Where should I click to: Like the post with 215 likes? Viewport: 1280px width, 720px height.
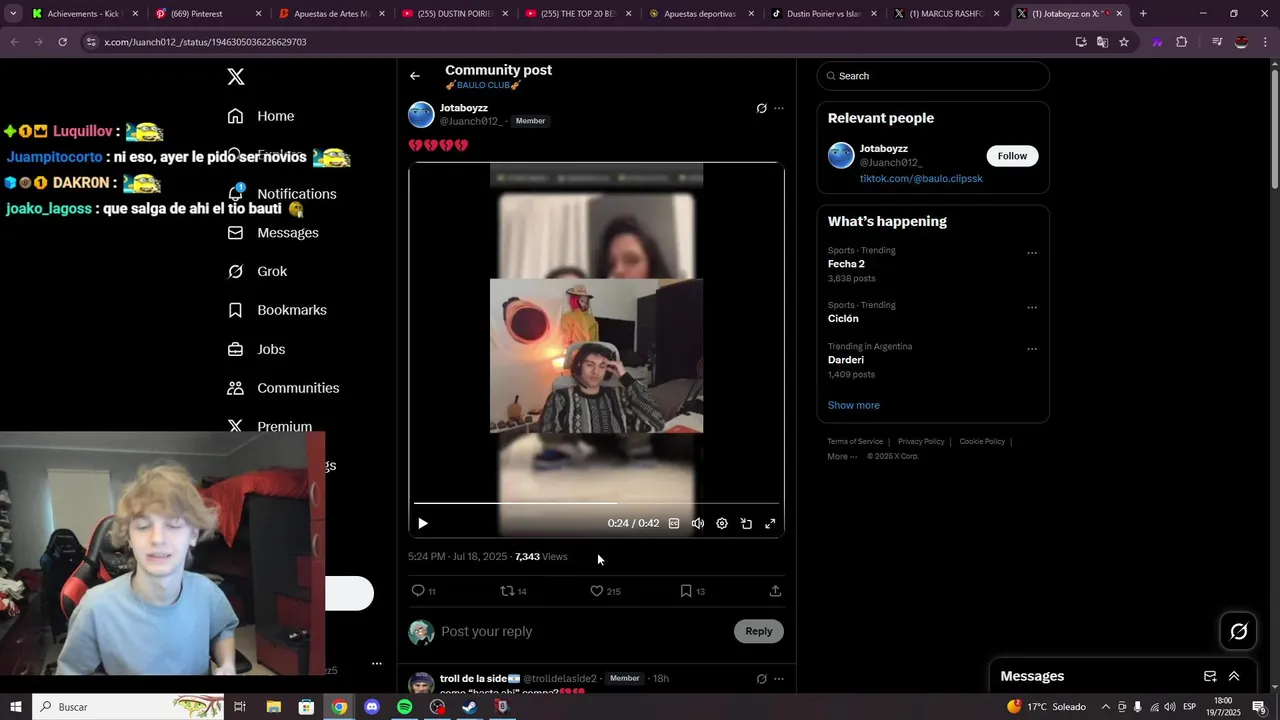coord(605,591)
